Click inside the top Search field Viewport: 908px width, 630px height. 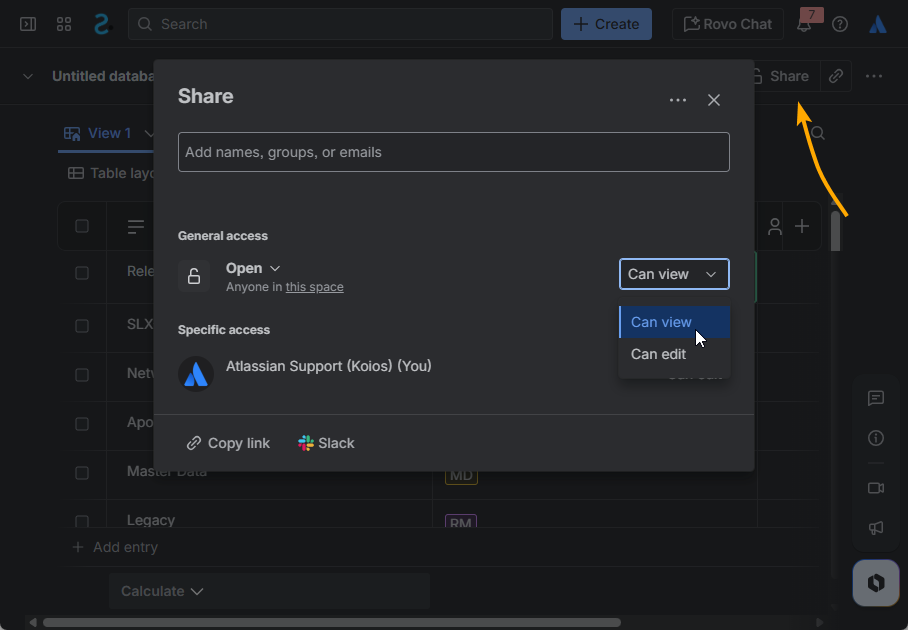340,24
